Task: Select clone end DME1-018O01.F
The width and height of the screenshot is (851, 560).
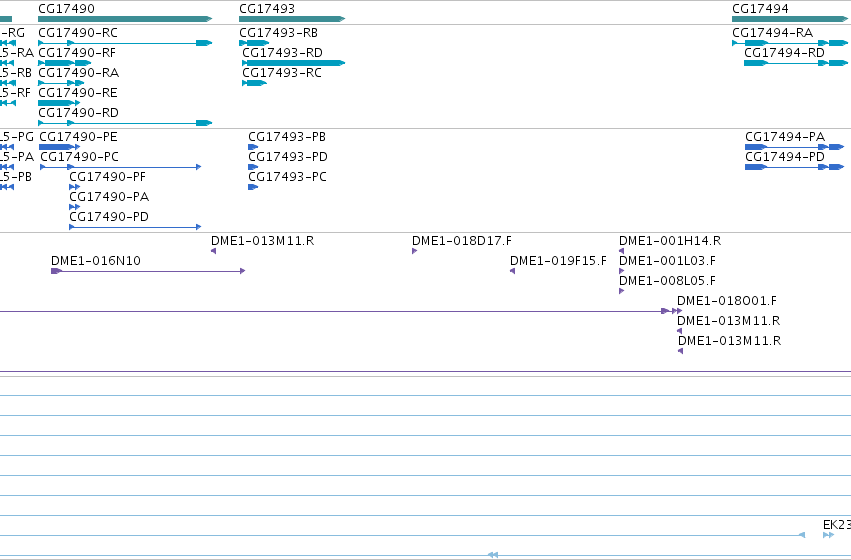Action: [727, 301]
